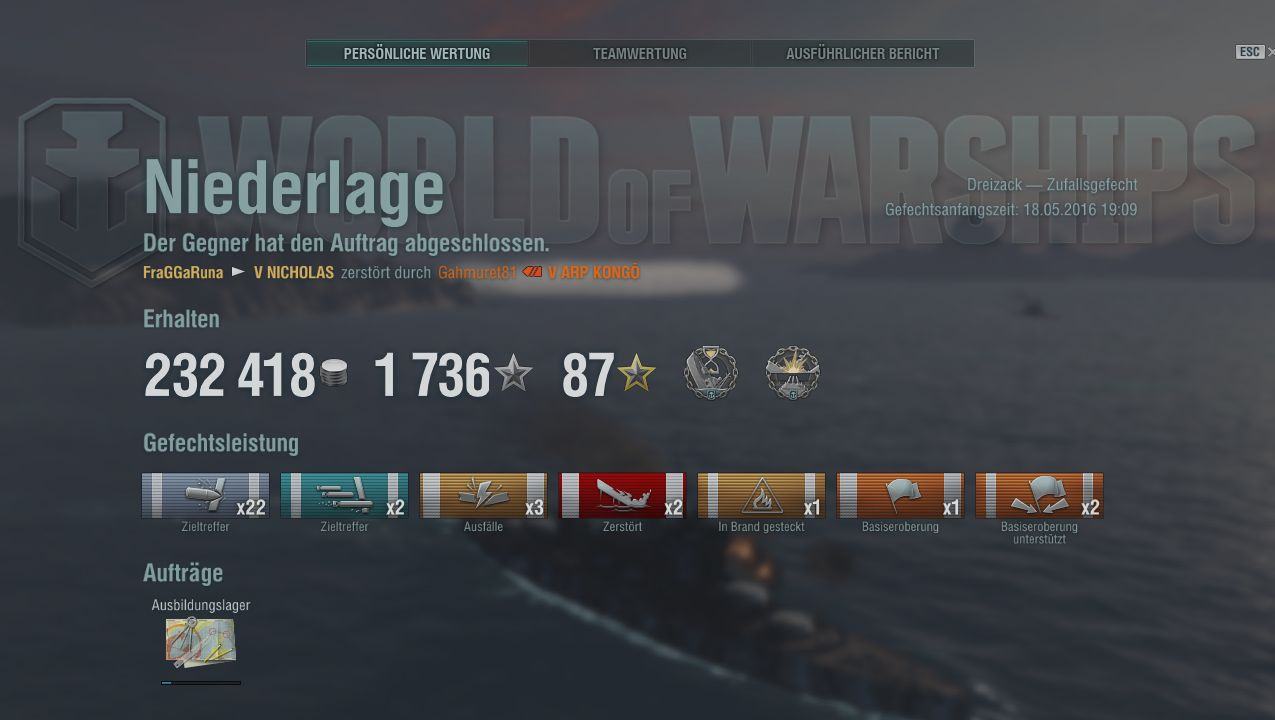Click the red Zerstört x2 ribbon
Viewport: 1275px width, 720px height.
(622, 495)
